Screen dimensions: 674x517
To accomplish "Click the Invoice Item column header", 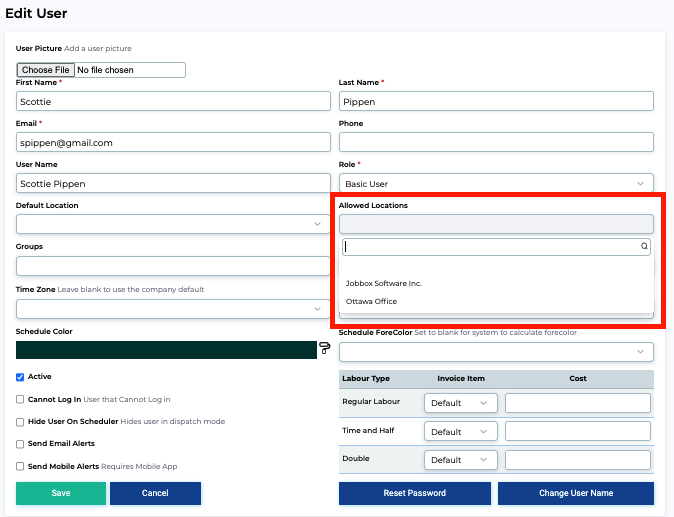I will coord(461,378).
